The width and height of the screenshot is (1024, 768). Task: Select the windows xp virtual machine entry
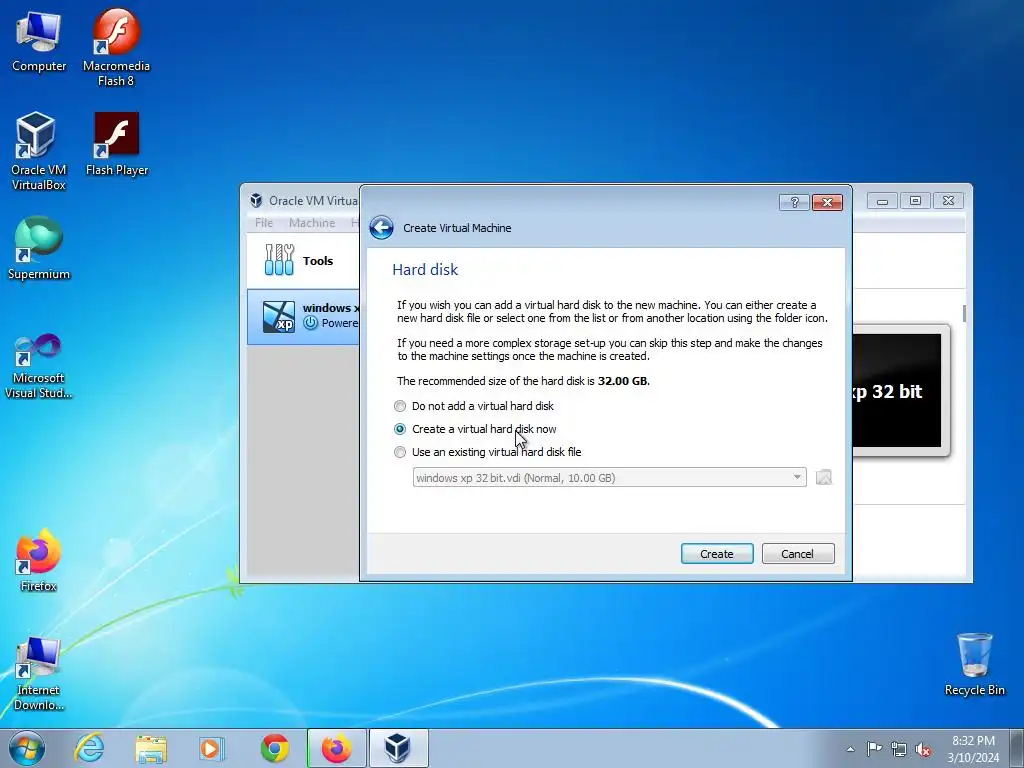tap(304, 316)
